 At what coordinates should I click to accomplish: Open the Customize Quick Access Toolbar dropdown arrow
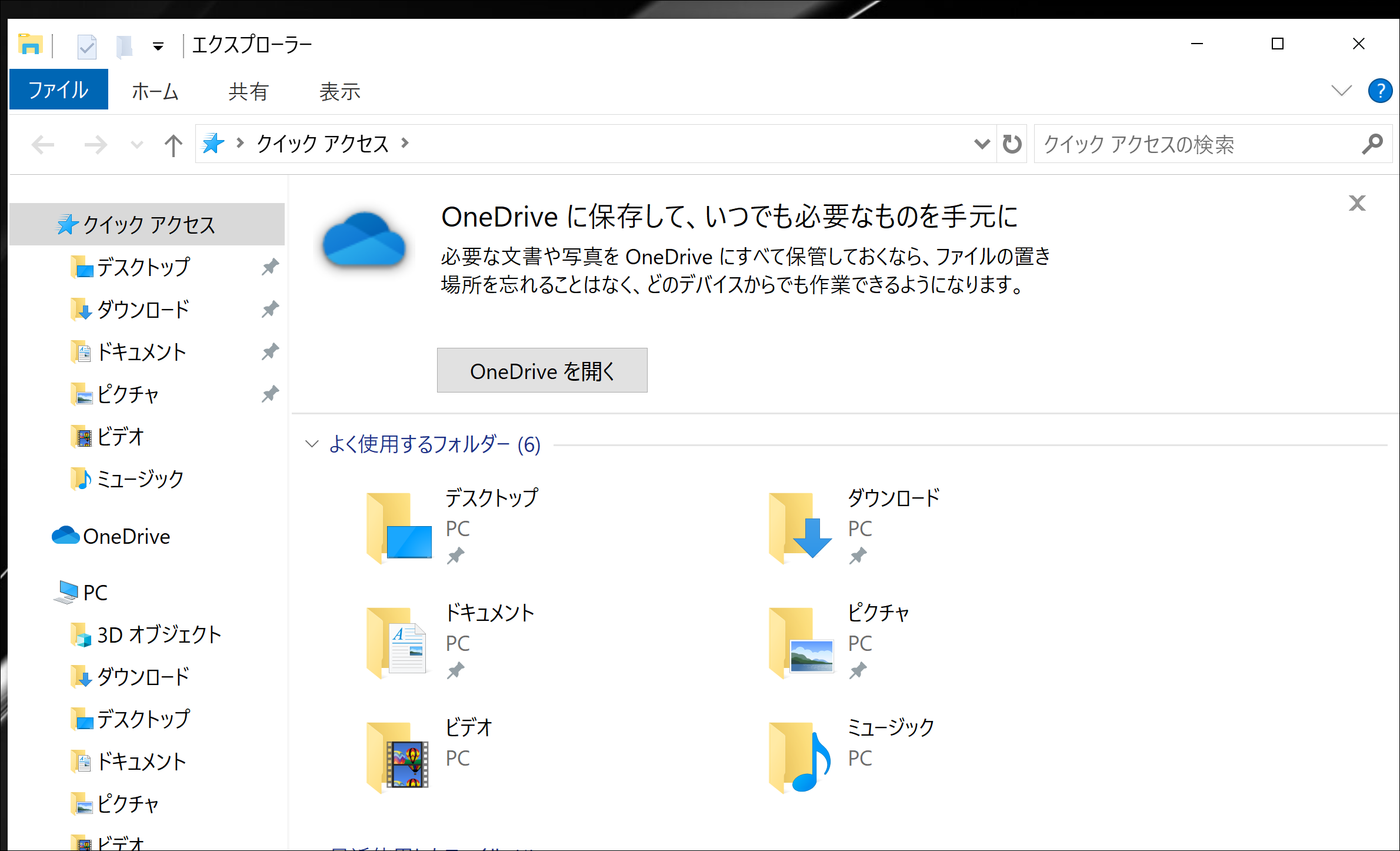(x=158, y=46)
